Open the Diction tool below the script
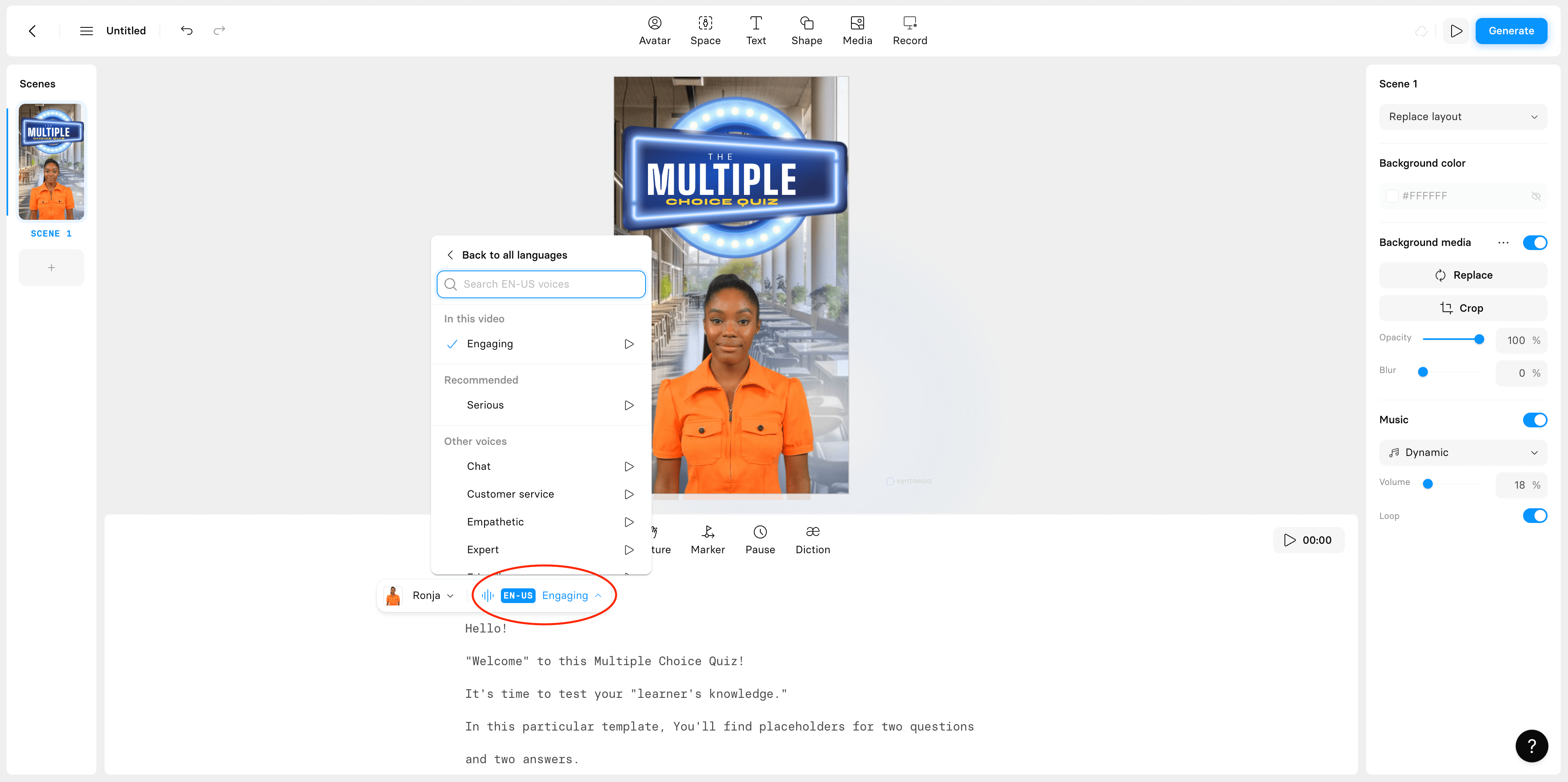The height and width of the screenshot is (782, 1568). (x=812, y=539)
